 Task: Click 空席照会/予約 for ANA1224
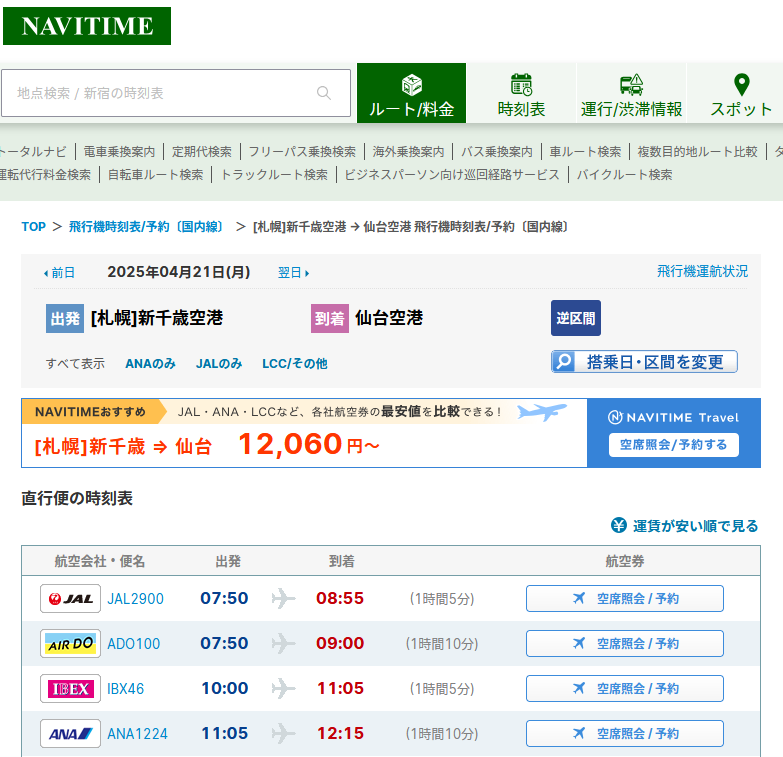625,734
